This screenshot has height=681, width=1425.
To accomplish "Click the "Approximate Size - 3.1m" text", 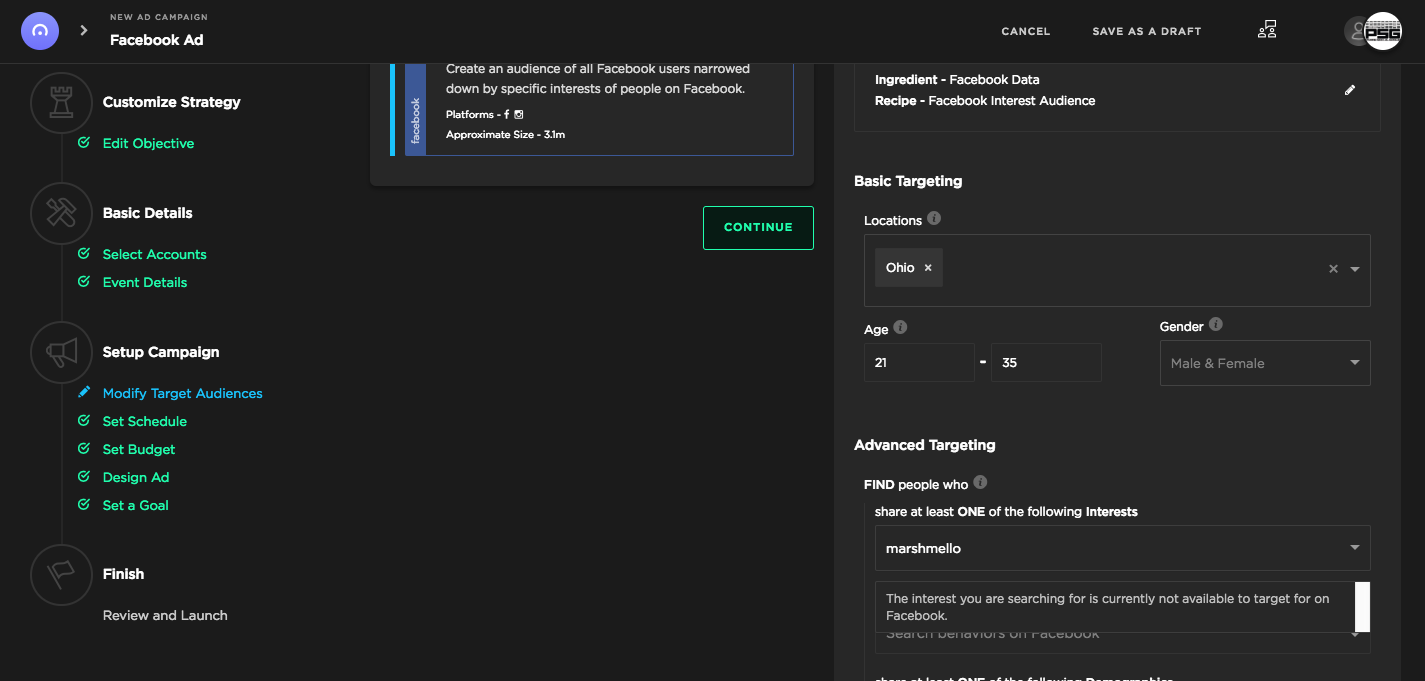I will pyautogui.click(x=506, y=134).
